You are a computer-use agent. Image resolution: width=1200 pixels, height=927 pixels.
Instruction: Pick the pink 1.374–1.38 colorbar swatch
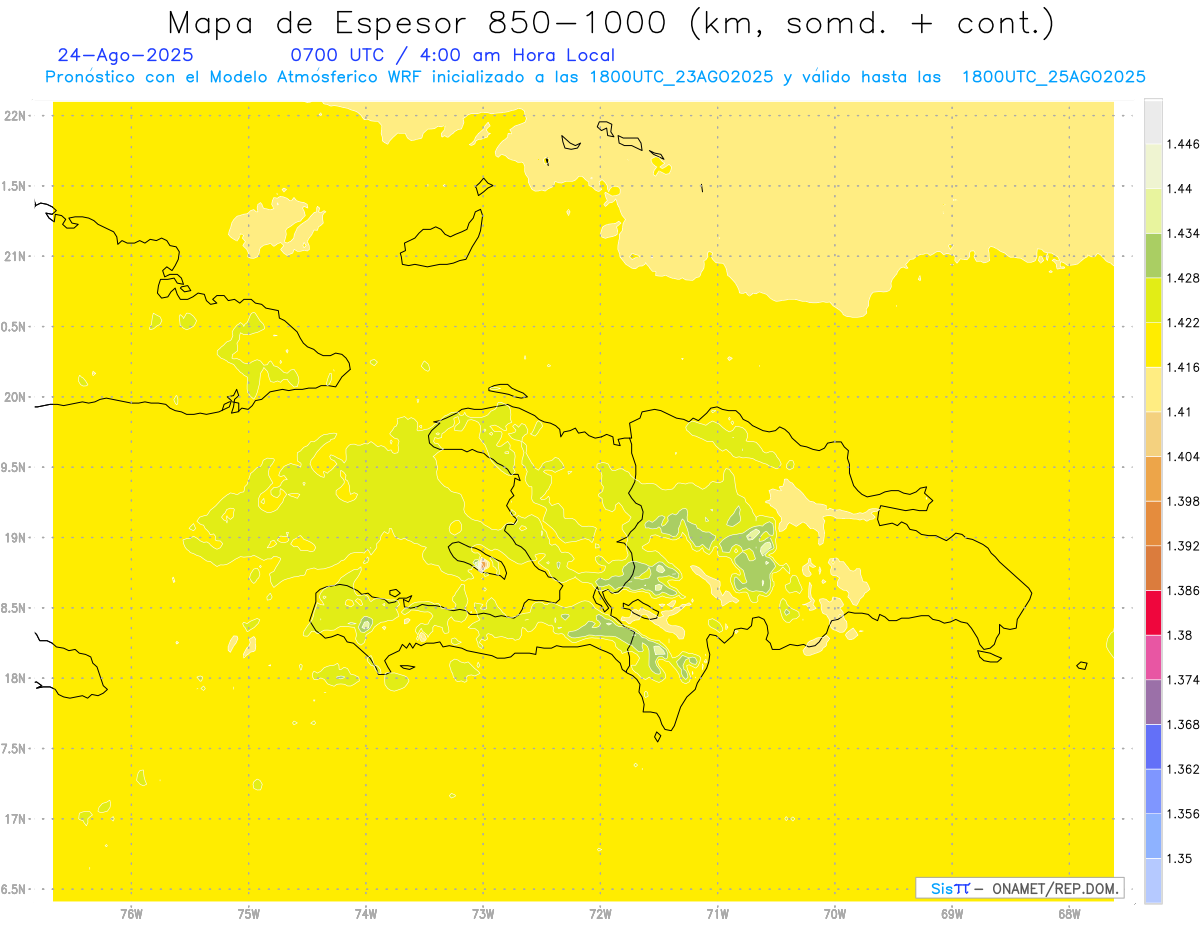(x=1153, y=657)
